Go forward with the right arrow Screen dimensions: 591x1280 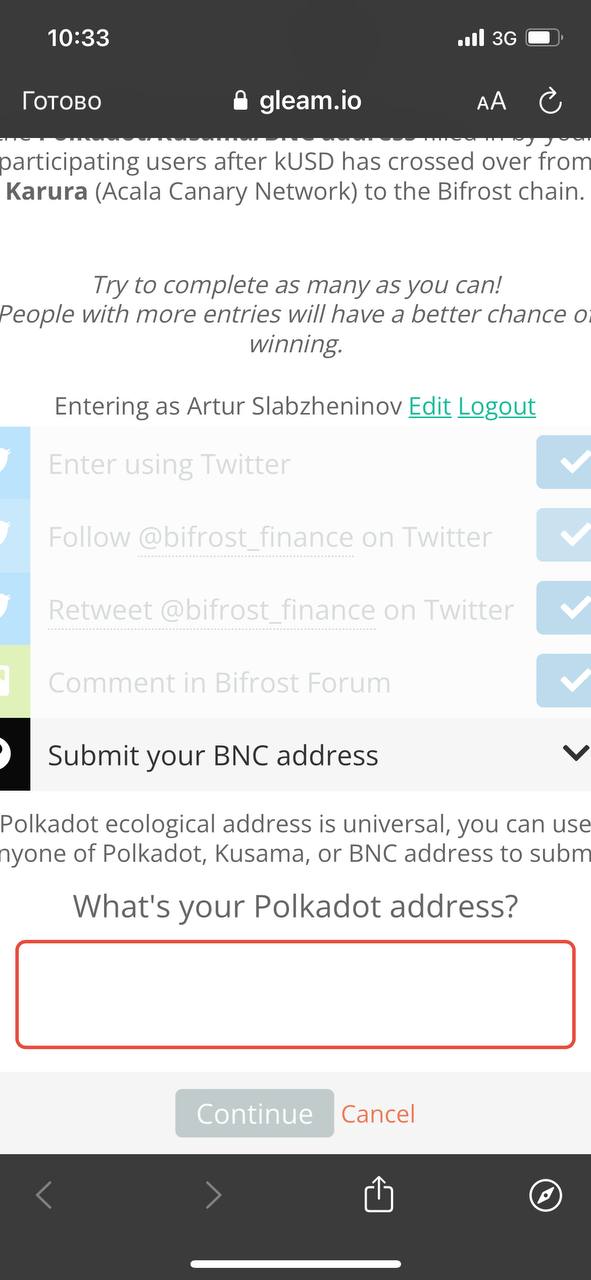(x=213, y=1194)
